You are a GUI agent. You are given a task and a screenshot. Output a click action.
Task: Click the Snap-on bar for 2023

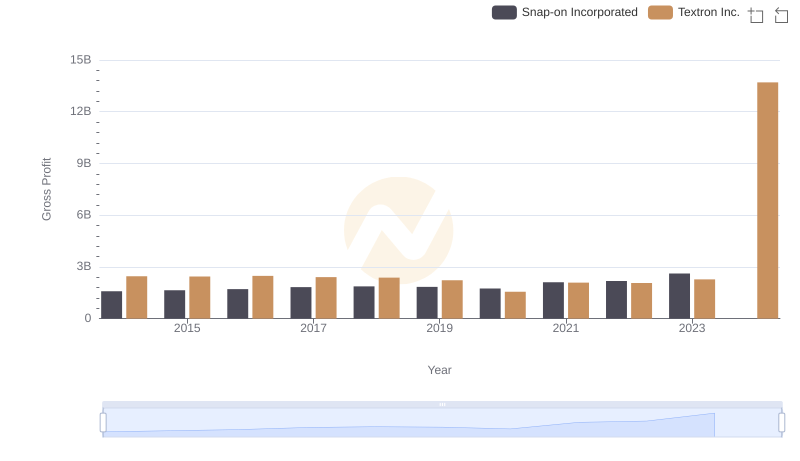[679, 296]
